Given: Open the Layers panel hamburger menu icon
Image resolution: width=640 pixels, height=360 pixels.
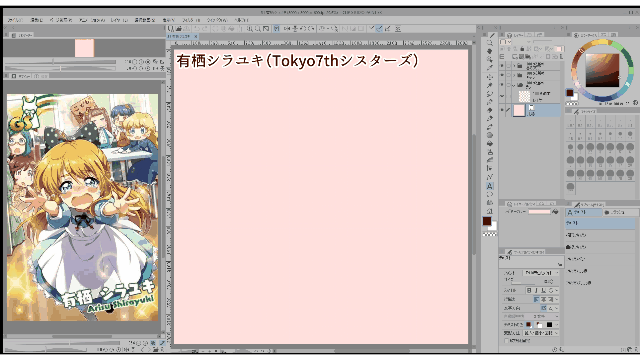Looking at the screenshot, I should coord(502,57).
